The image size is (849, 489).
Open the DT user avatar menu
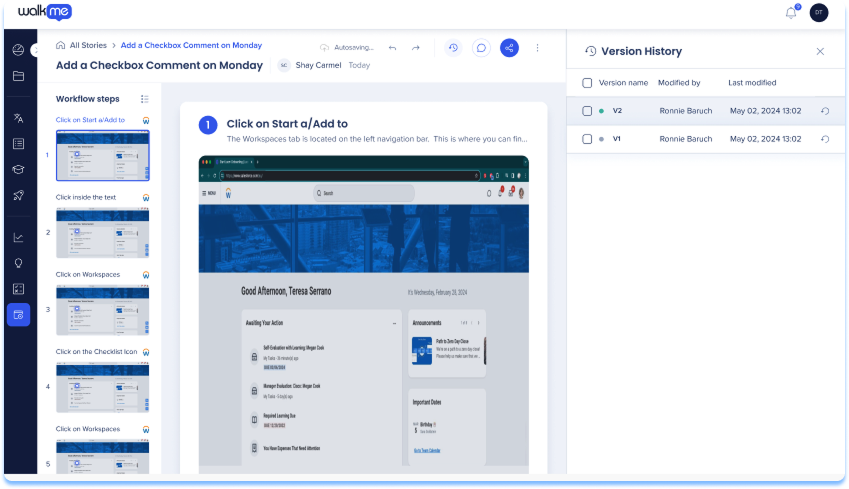click(818, 13)
